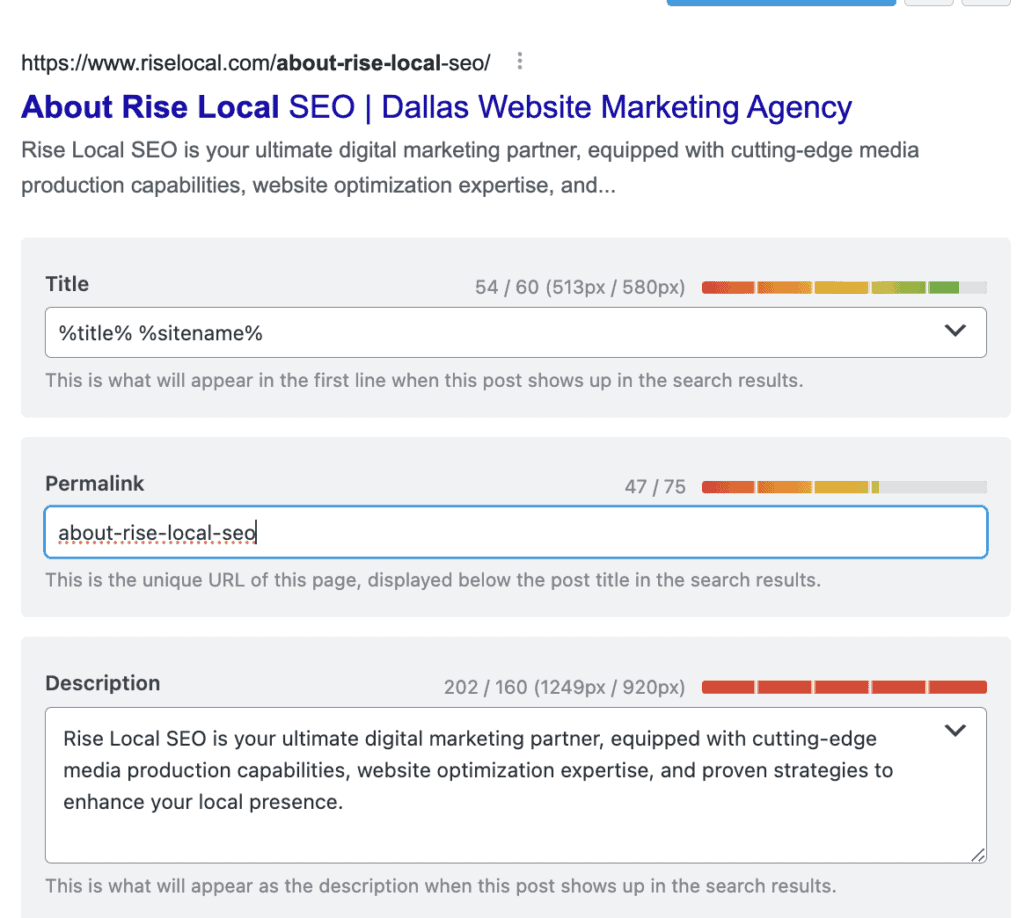
Task: Click the helper text below Permalink field
Action: click(x=433, y=580)
